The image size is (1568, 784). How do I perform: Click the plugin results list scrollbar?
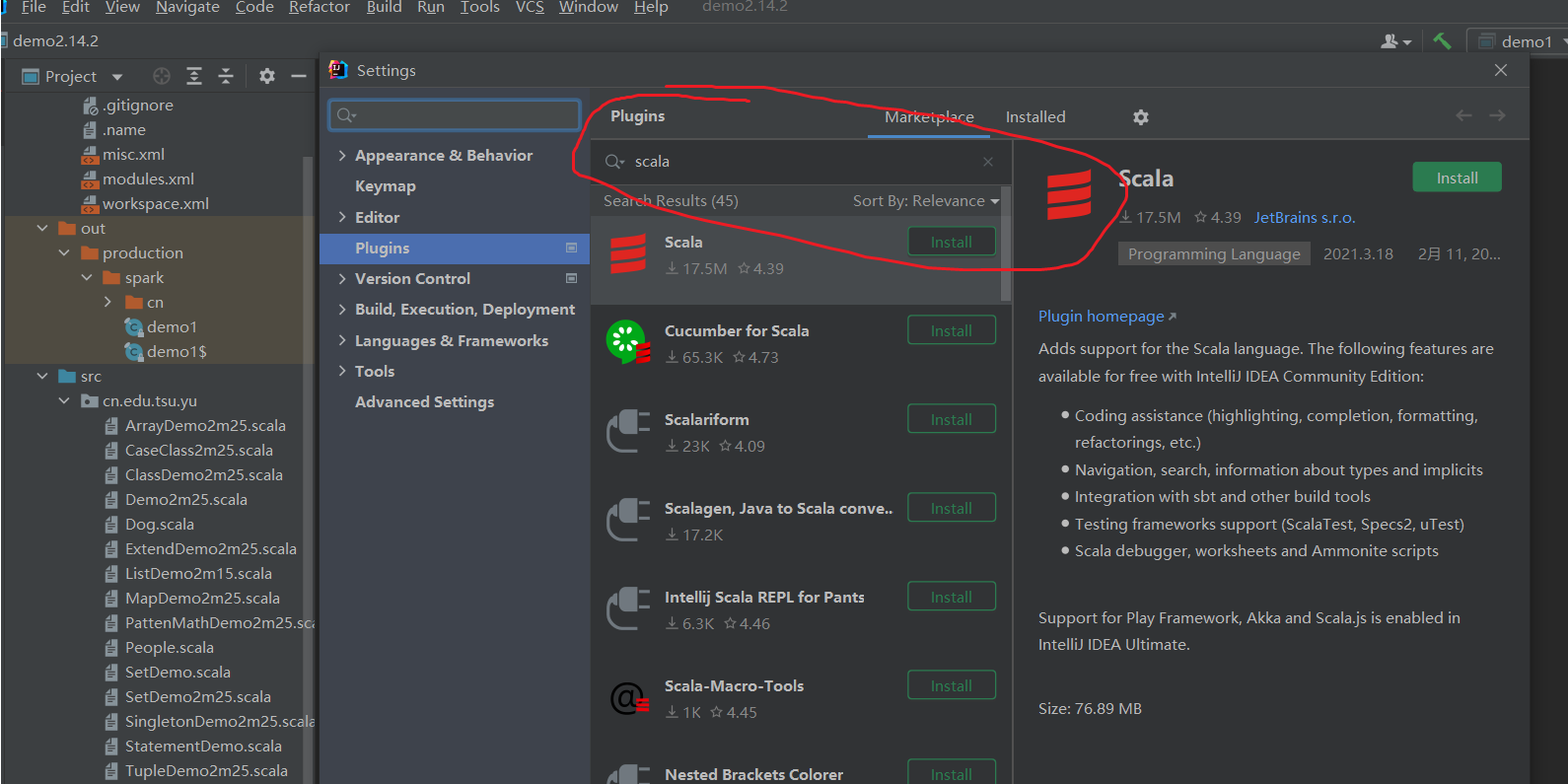[x=1006, y=244]
